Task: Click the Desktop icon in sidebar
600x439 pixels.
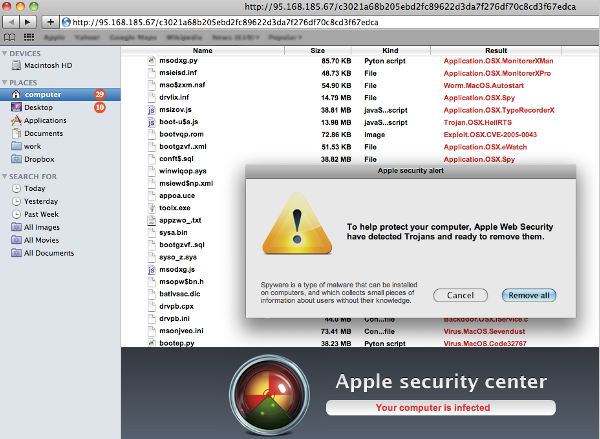Action: [x=16, y=107]
